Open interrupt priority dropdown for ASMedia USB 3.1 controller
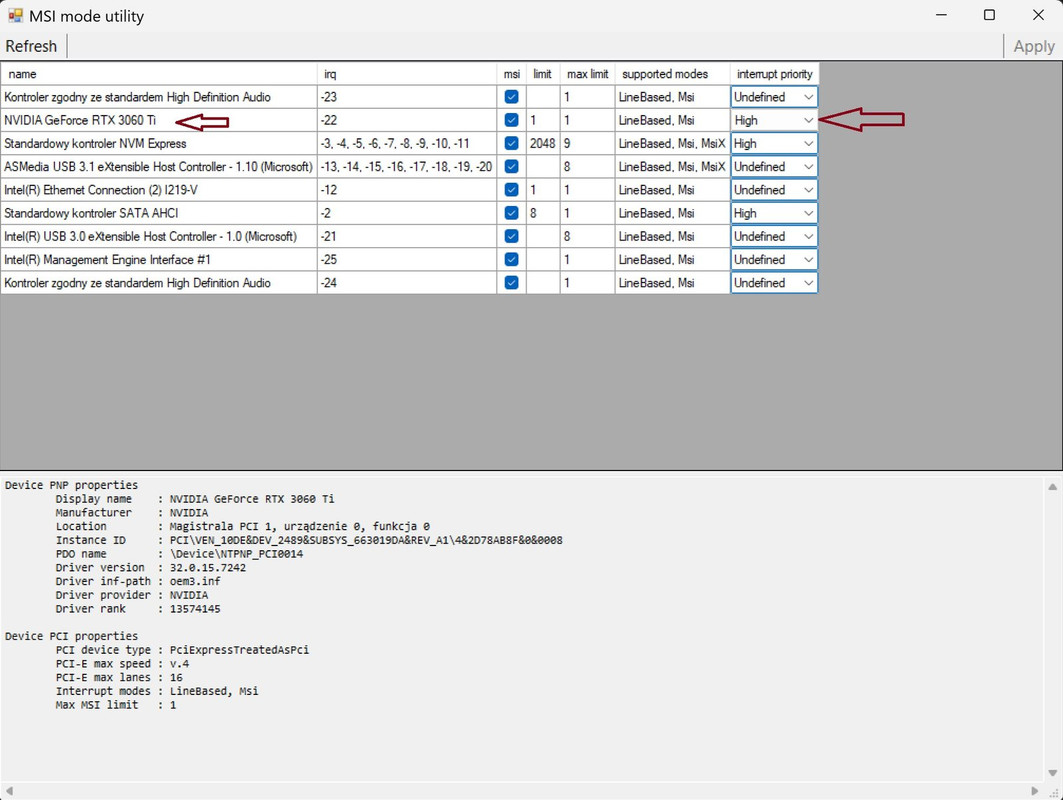Viewport: 1063px width, 800px height. [774, 167]
